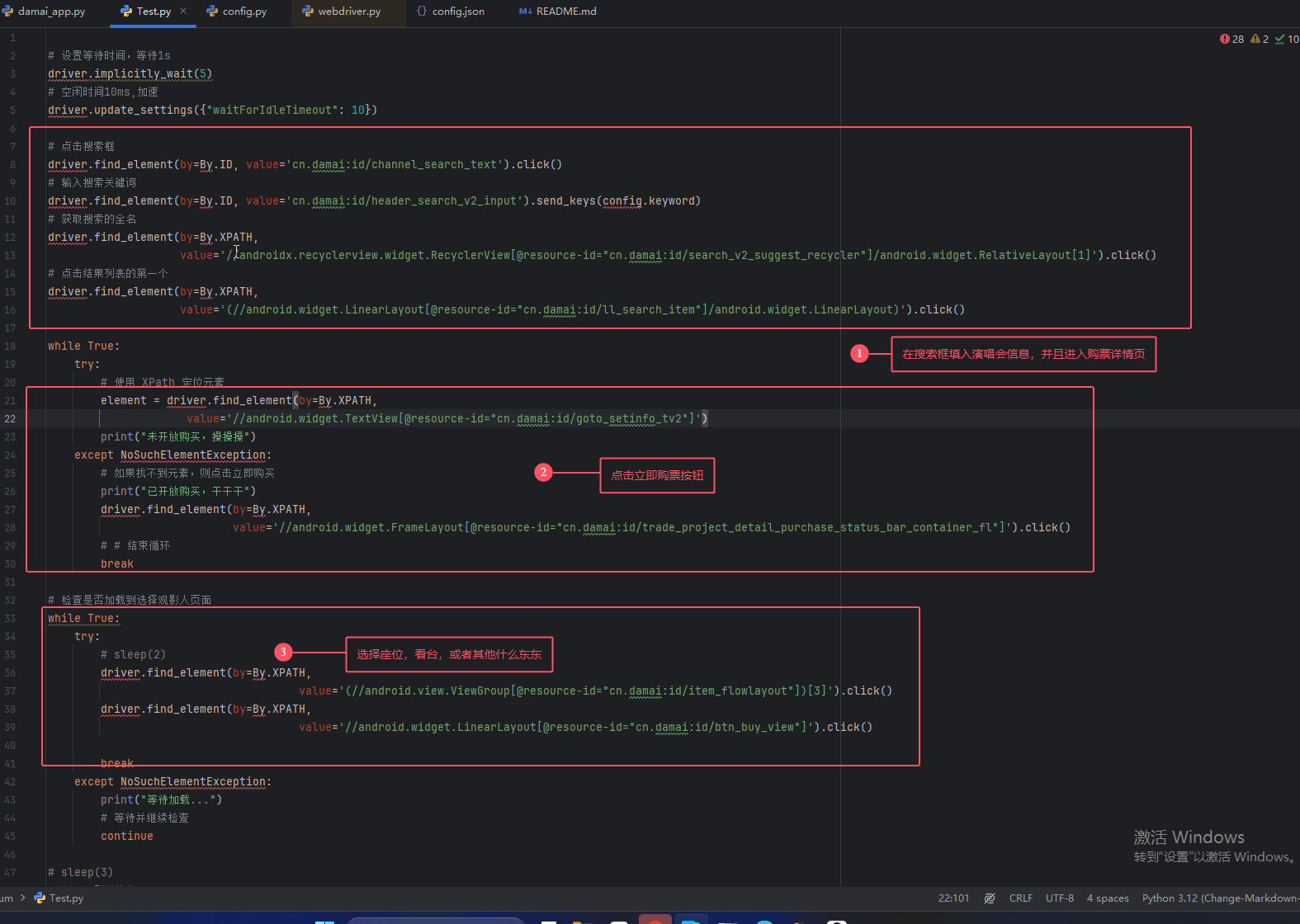Image resolution: width=1300 pixels, height=924 pixels.
Task: Open the CRLF line separator selector
Action: [1021, 898]
